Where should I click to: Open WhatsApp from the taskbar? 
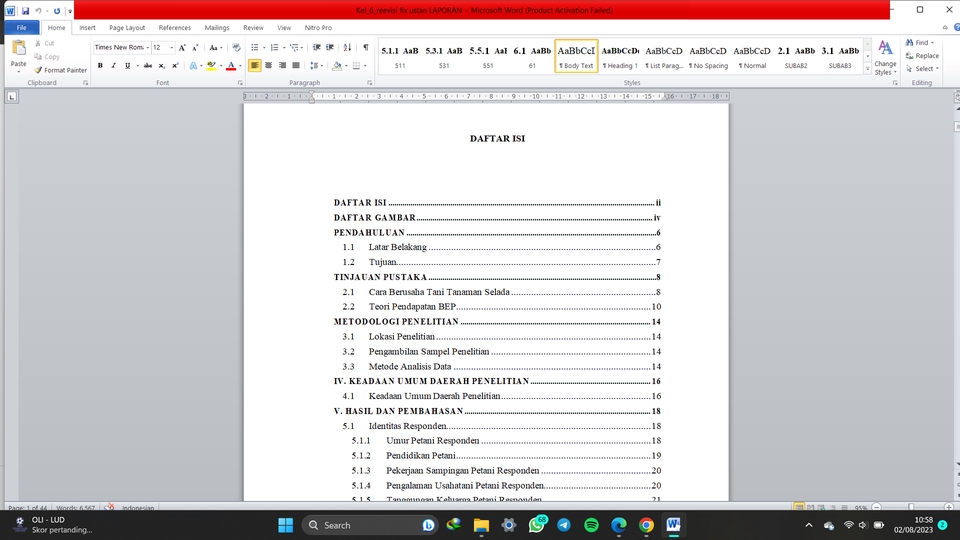coord(537,525)
